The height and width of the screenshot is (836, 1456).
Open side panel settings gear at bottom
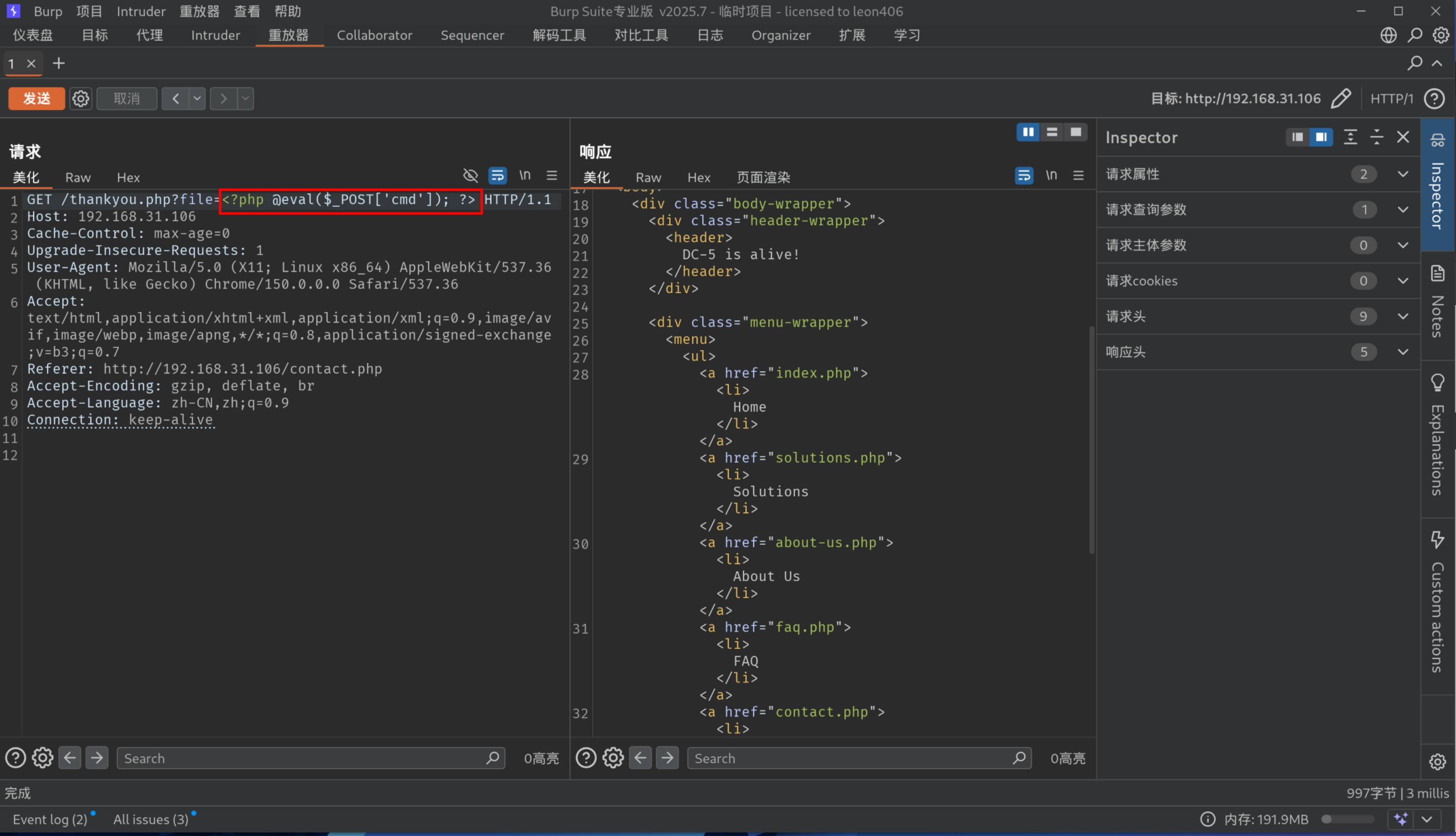click(x=1437, y=762)
